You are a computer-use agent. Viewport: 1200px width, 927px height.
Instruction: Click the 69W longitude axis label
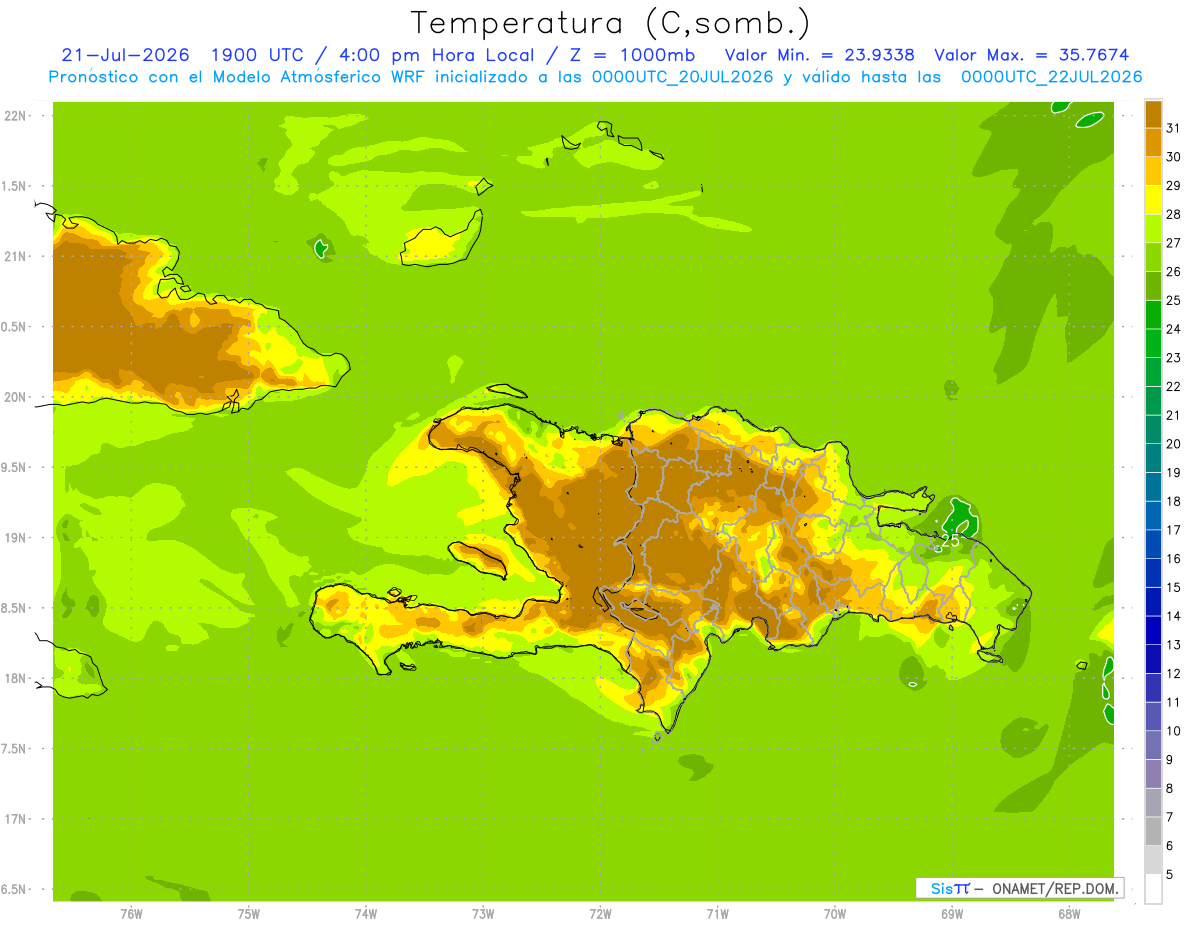pos(952,914)
